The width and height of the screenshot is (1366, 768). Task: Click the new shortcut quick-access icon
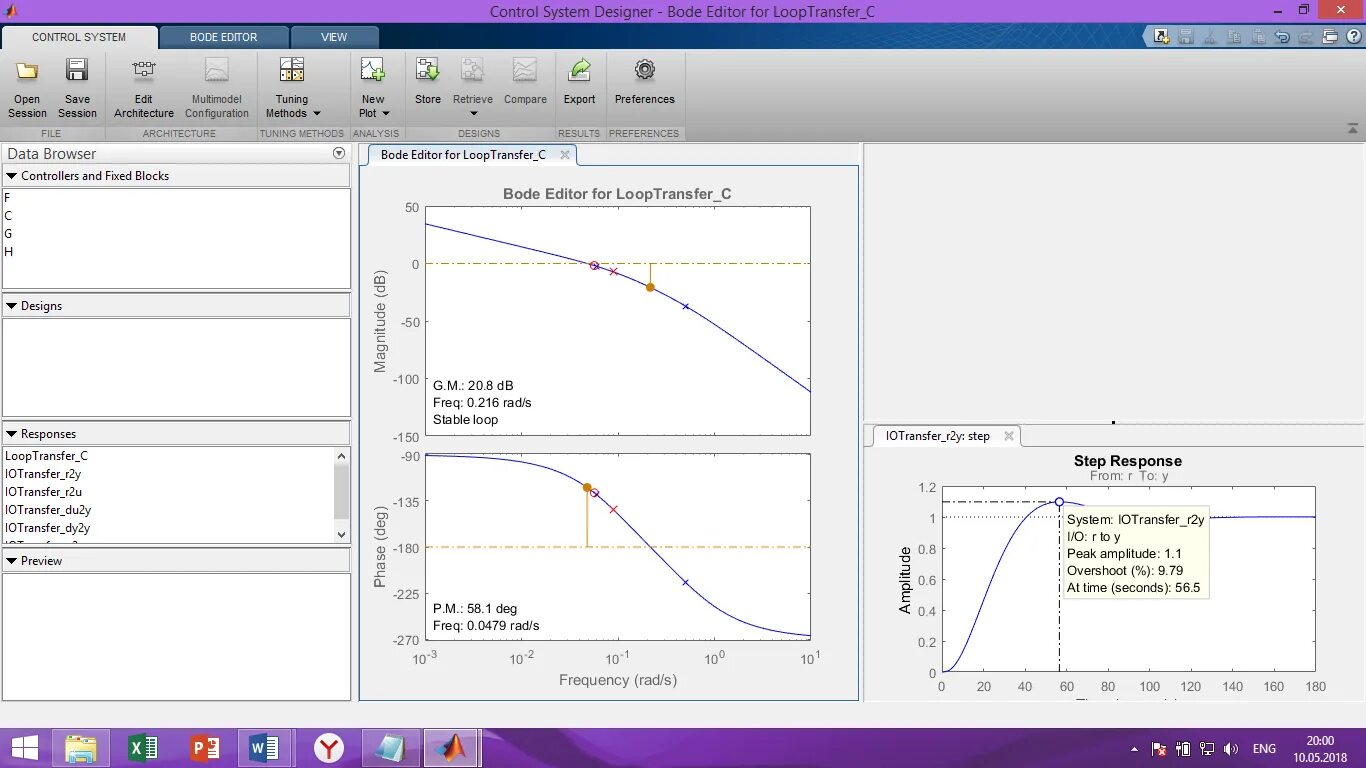click(x=1161, y=37)
